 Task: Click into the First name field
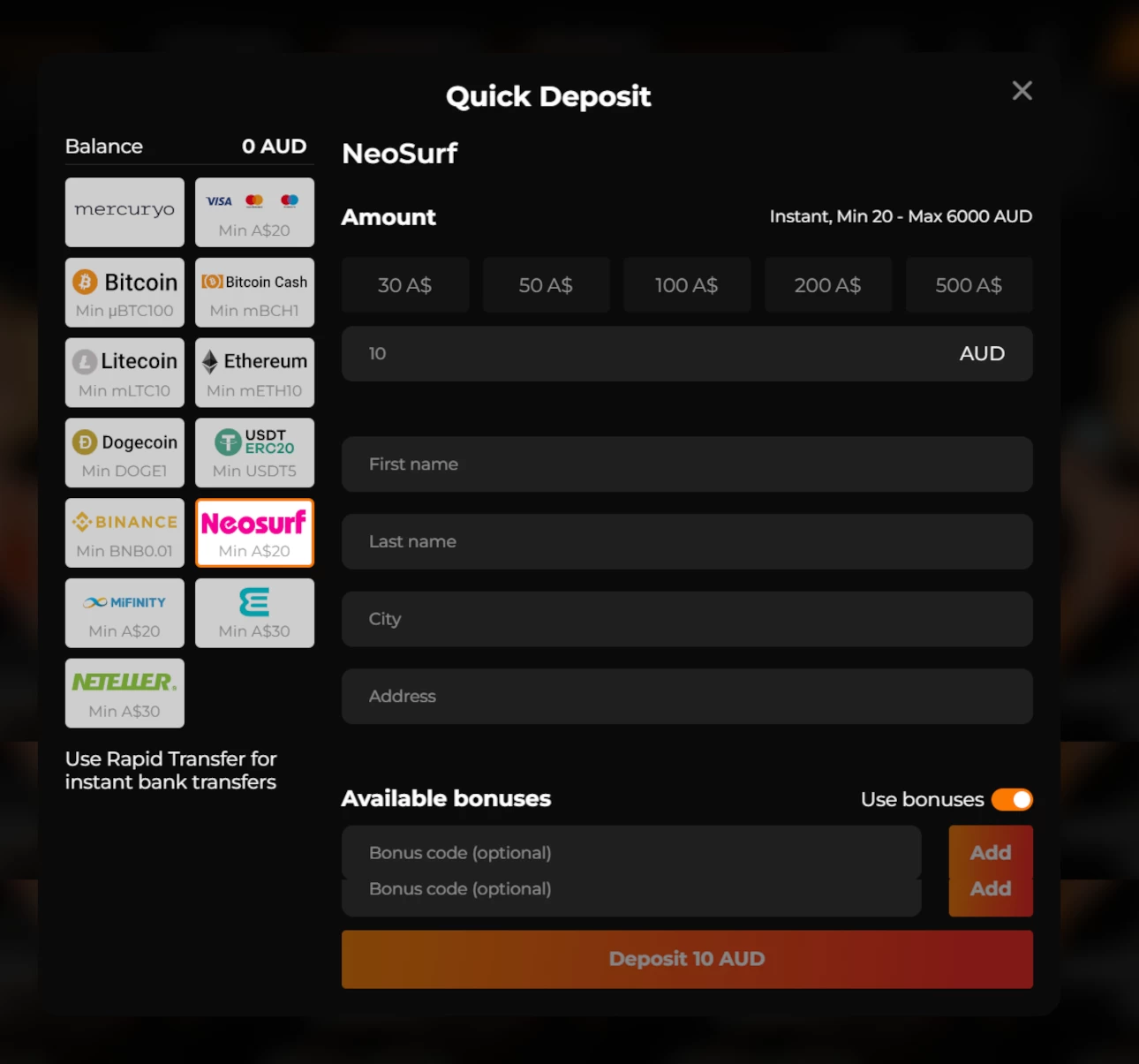[687, 464]
